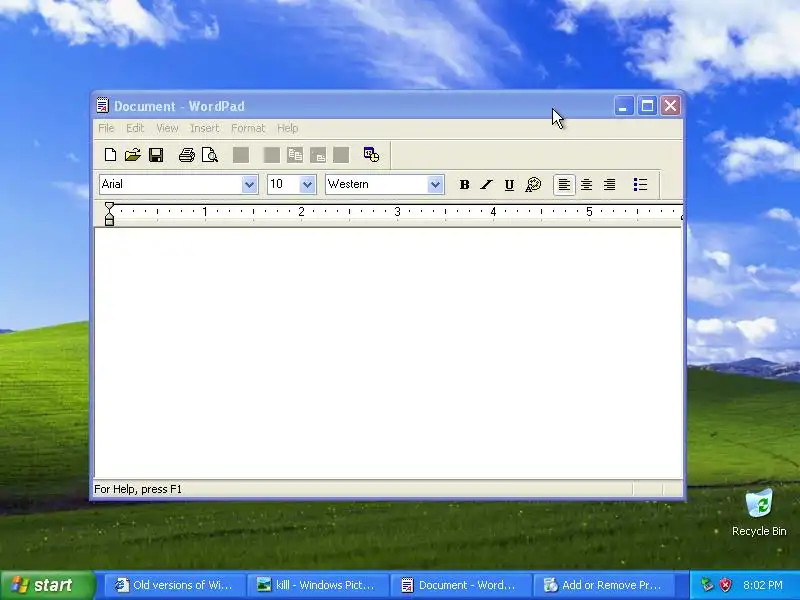Toggle Bullet style
The width and height of the screenshot is (800, 600).
[640, 185]
